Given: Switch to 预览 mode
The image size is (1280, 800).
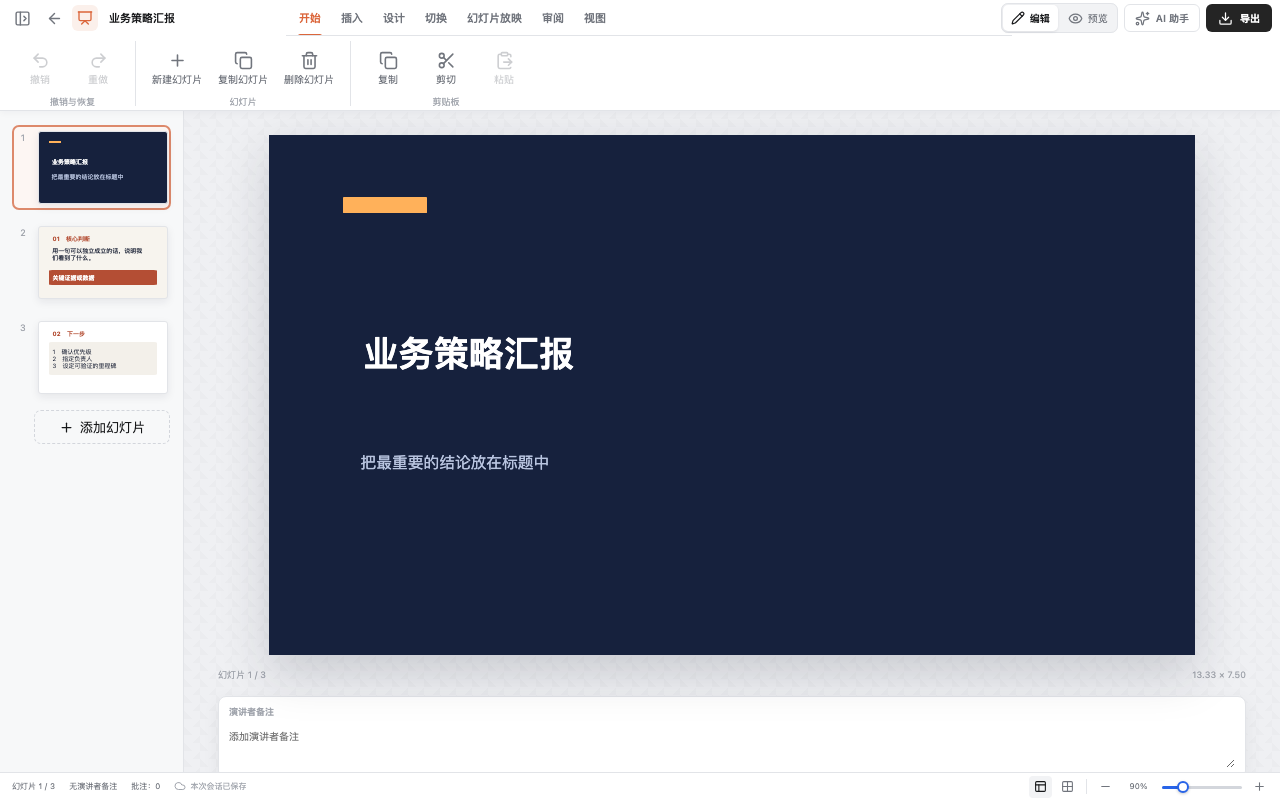Looking at the screenshot, I should tap(1088, 18).
